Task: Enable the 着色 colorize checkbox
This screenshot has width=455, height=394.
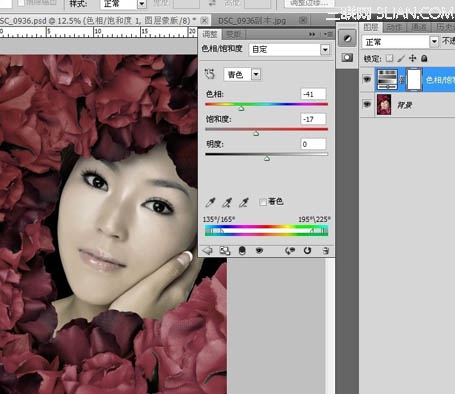Action: click(x=263, y=202)
